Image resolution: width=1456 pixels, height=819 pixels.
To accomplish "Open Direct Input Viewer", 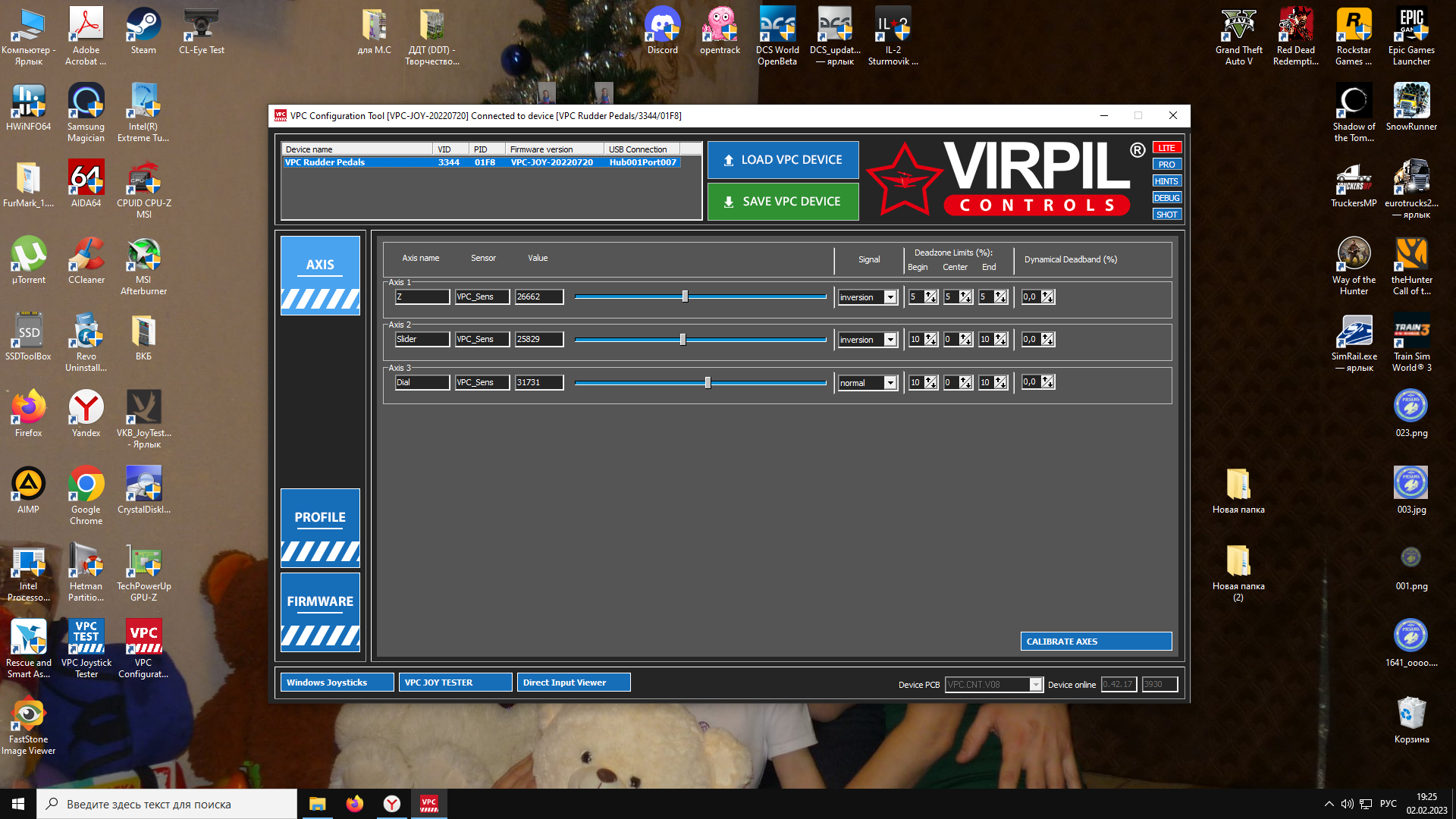I will (x=573, y=682).
